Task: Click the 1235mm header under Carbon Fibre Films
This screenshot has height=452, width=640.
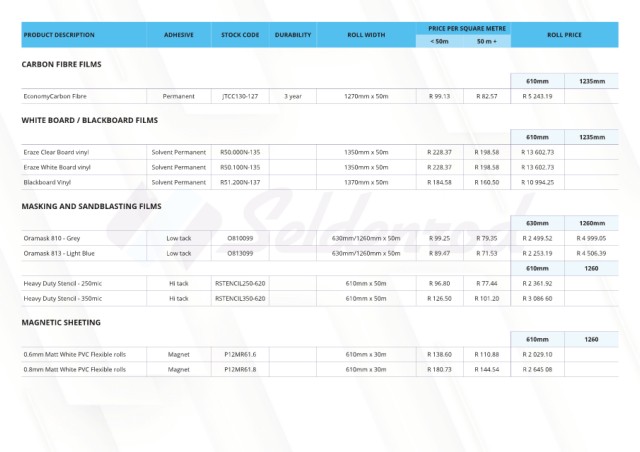Action: pos(591,81)
